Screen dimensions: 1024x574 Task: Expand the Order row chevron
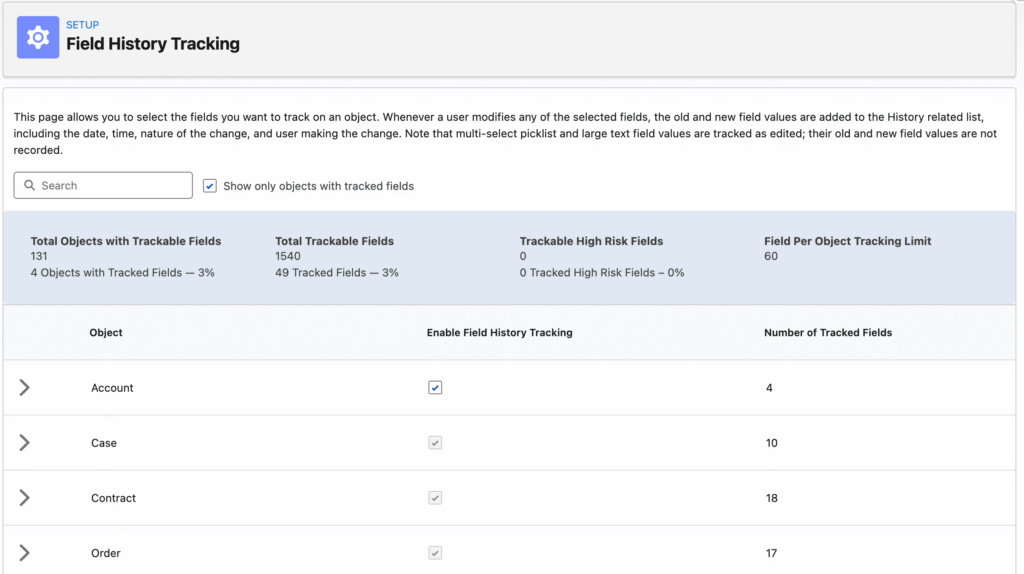(25, 553)
